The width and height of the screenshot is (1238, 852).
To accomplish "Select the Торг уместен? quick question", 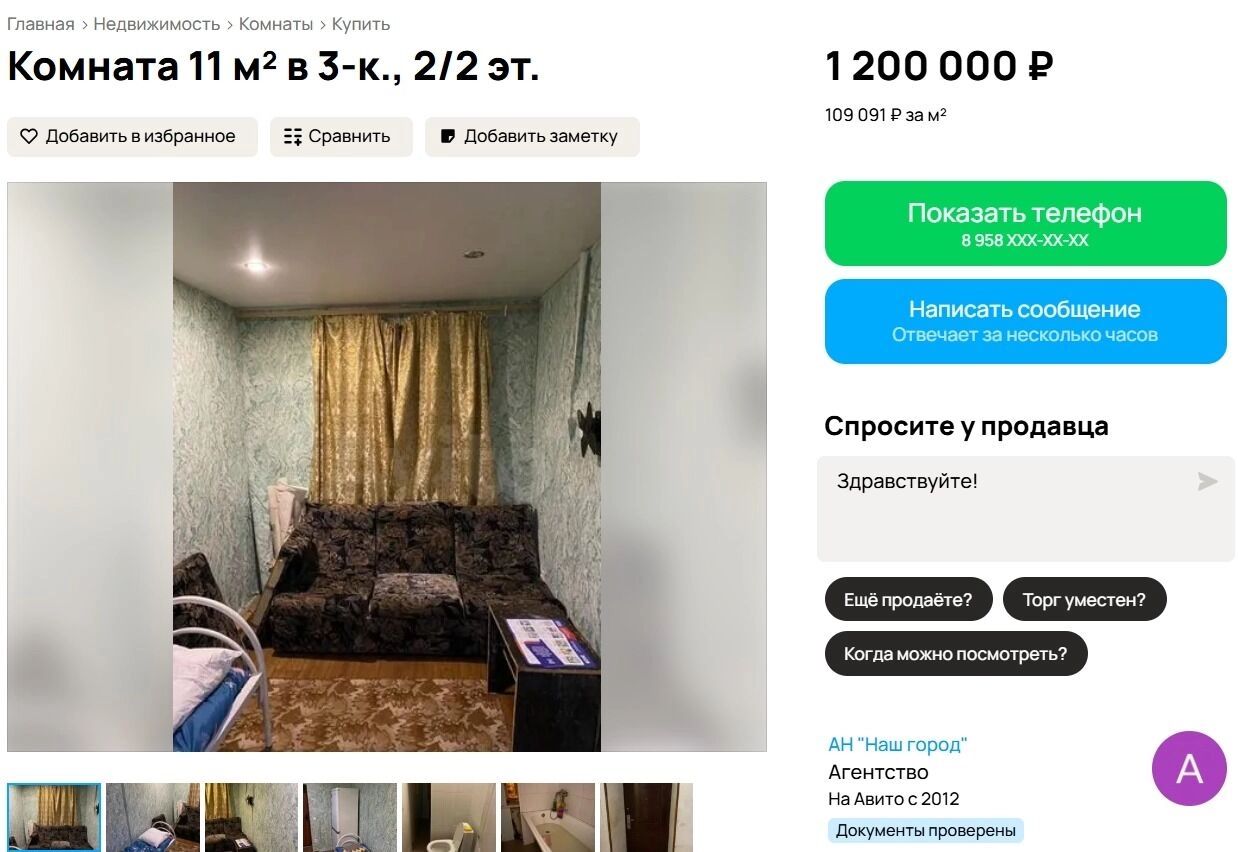I will [1084, 600].
